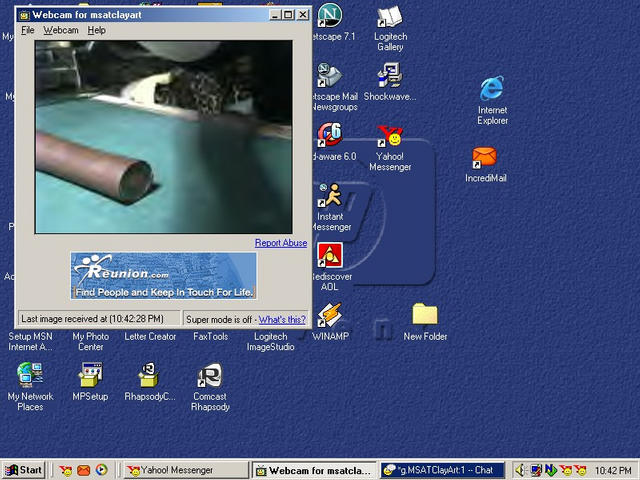
Task: Open the Help menu in Webcam window
Action: (x=97, y=30)
